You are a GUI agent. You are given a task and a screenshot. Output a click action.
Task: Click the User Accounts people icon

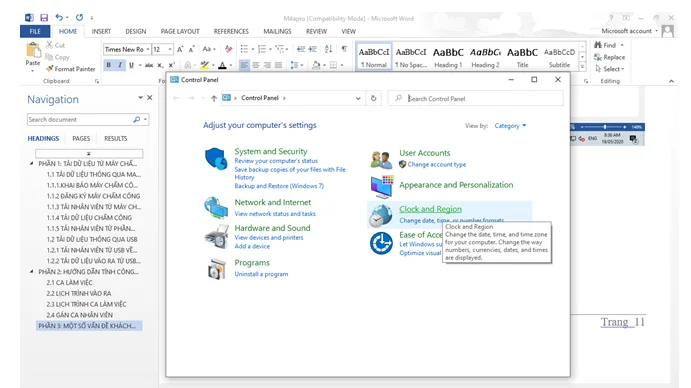pyautogui.click(x=381, y=160)
